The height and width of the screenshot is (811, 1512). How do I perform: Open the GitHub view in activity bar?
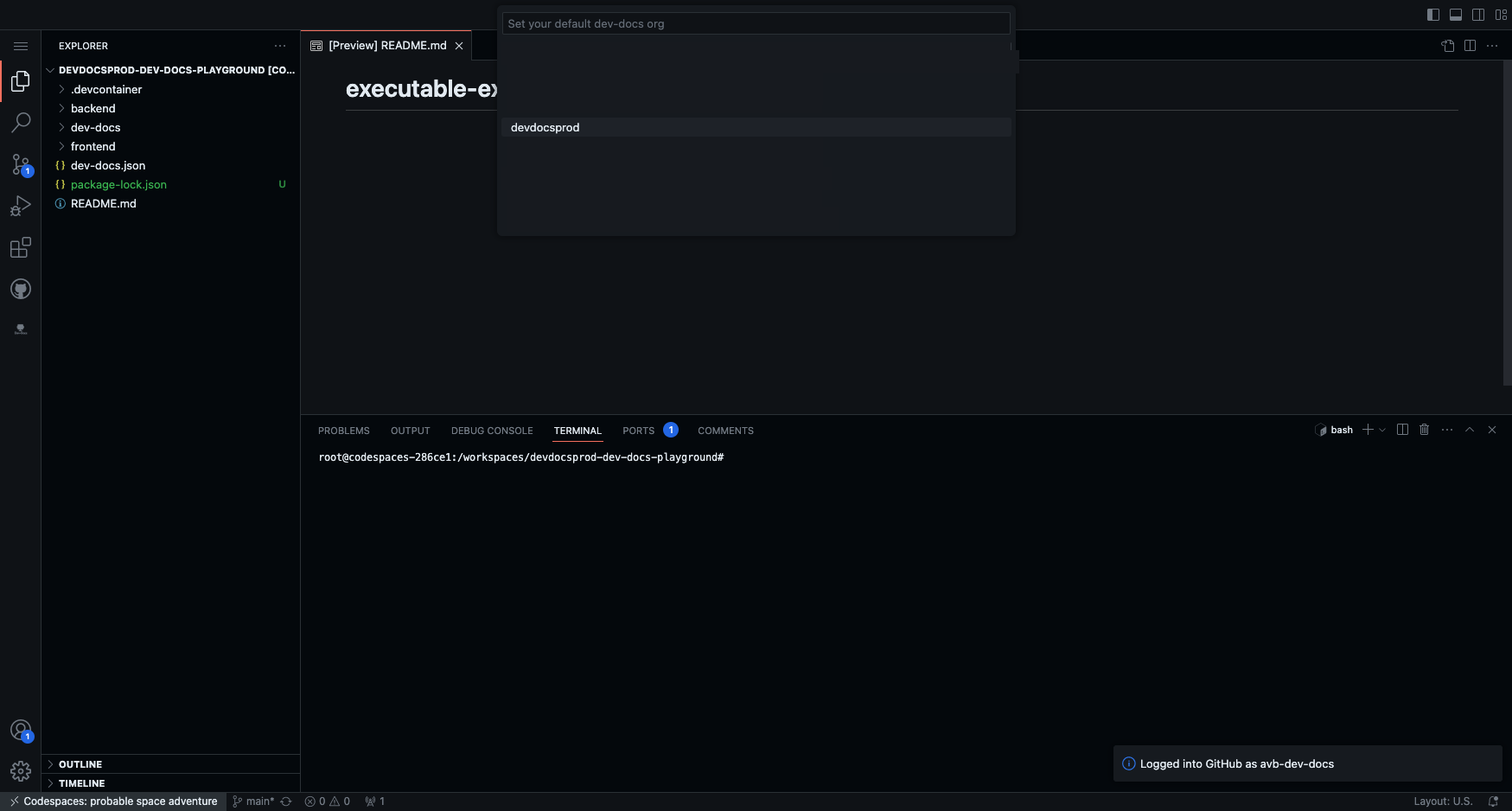pos(21,289)
